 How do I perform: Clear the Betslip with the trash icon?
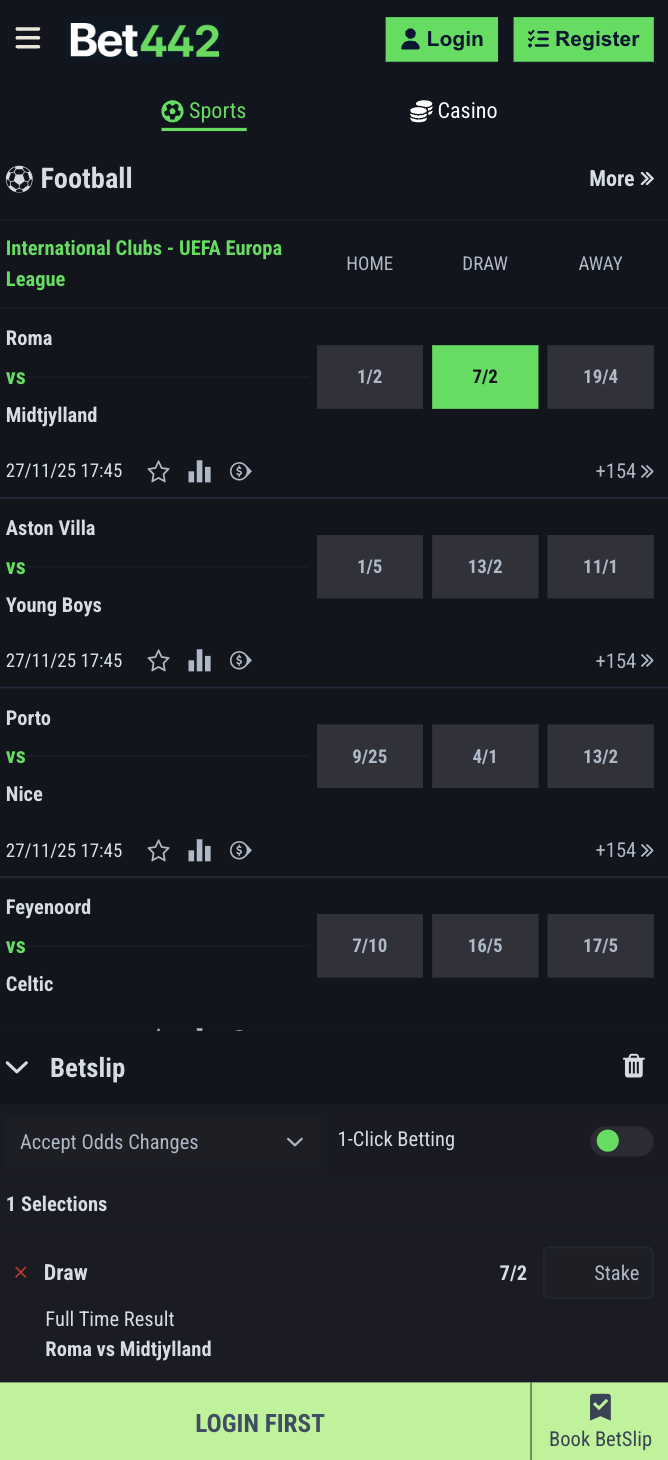(633, 1066)
